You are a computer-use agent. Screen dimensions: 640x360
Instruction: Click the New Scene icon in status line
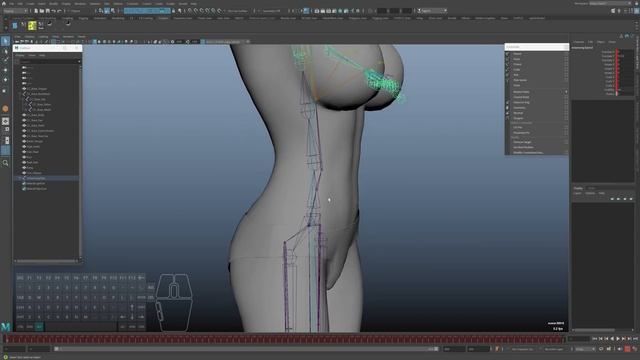tap(36, 11)
